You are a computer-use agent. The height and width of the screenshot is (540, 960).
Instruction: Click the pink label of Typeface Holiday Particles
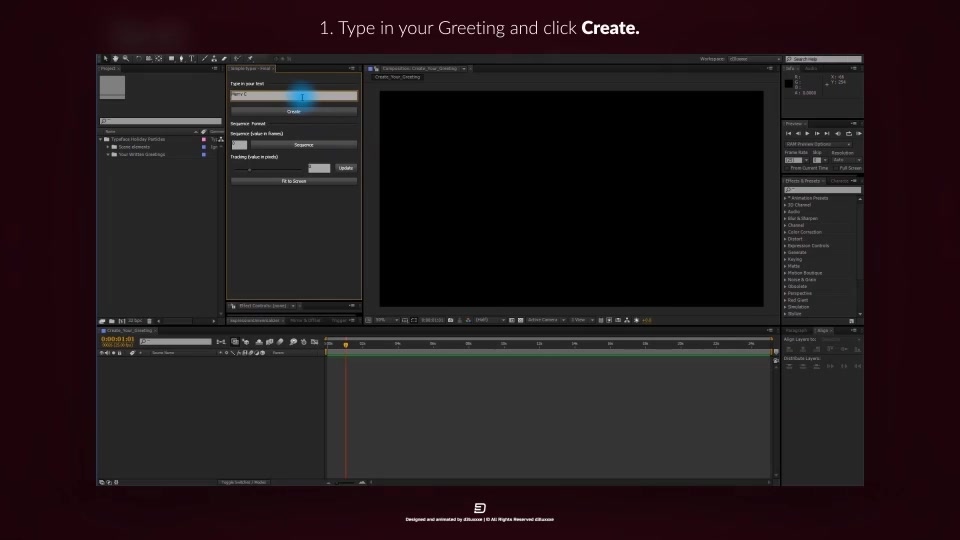point(204,140)
